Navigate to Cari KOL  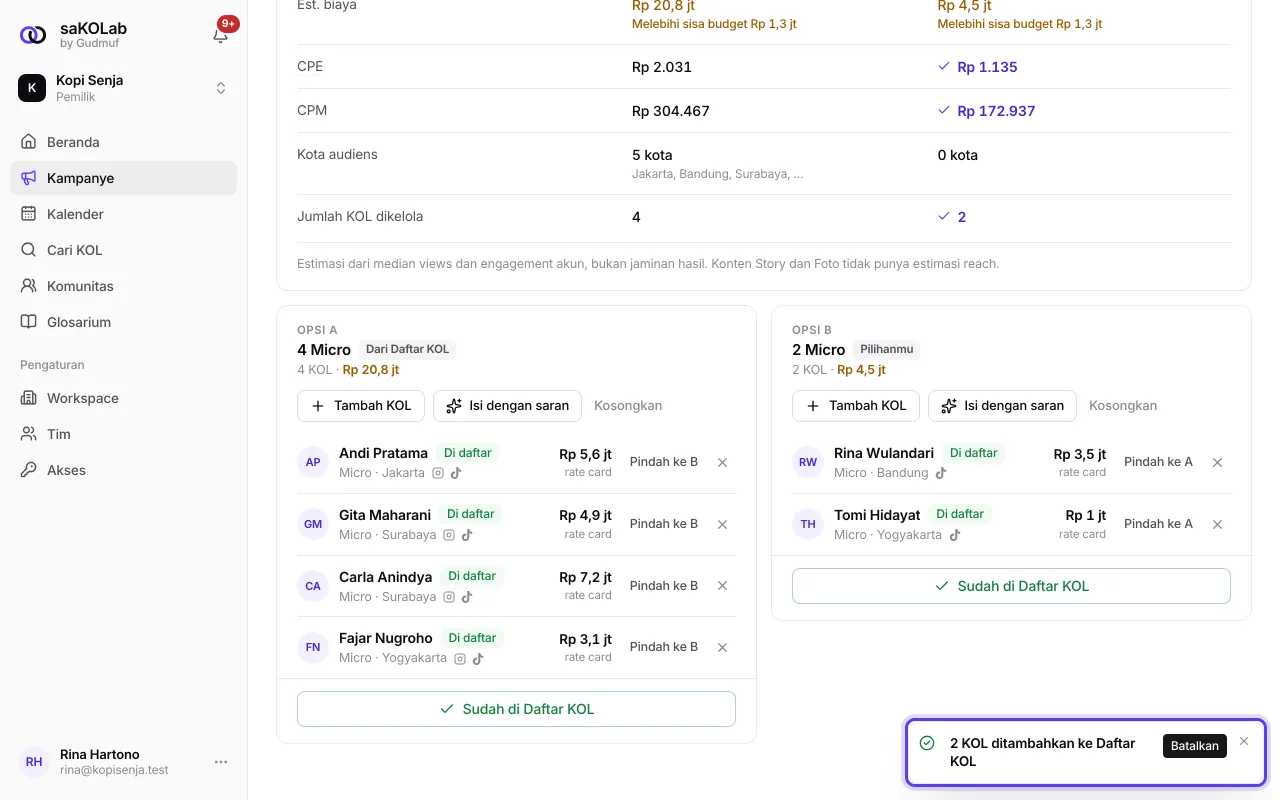(124, 250)
